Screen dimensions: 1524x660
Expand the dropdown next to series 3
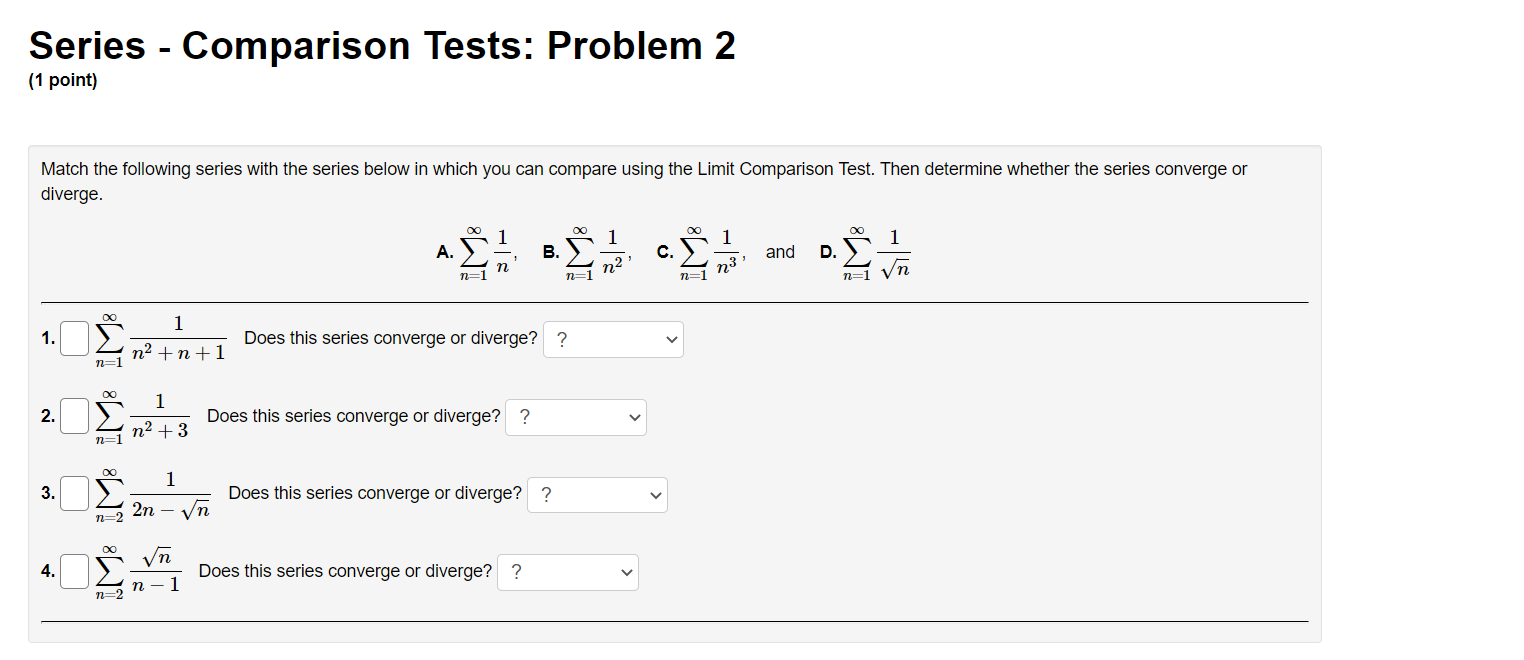coord(596,494)
